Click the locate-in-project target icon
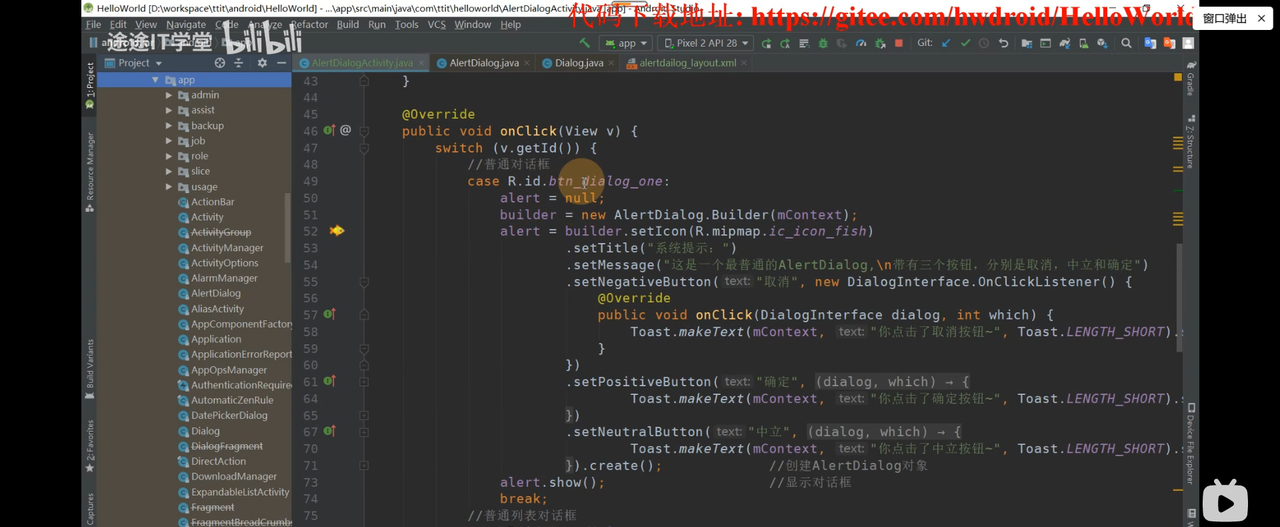This screenshot has height=527, width=1280. [x=220, y=62]
